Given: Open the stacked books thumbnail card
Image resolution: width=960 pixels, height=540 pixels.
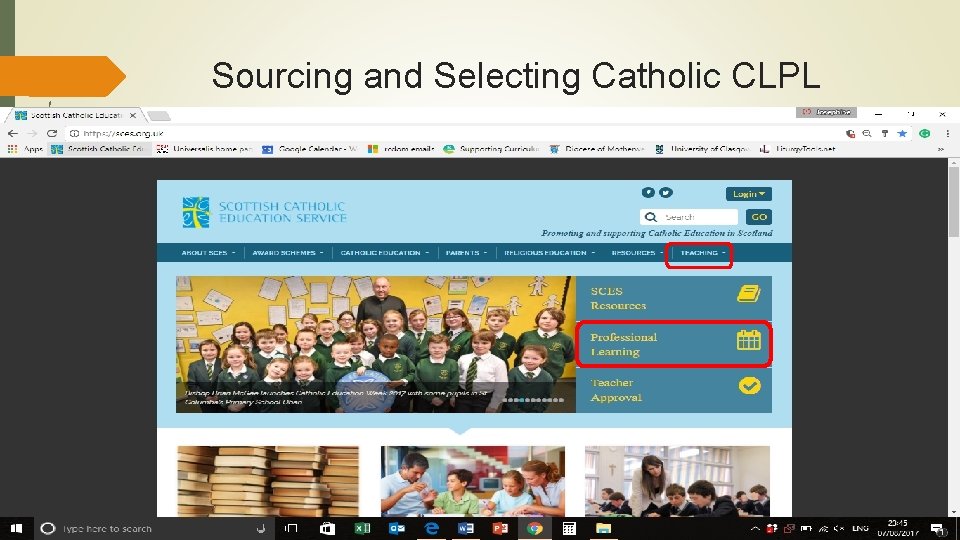Looking at the screenshot, I should [x=268, y=481].
